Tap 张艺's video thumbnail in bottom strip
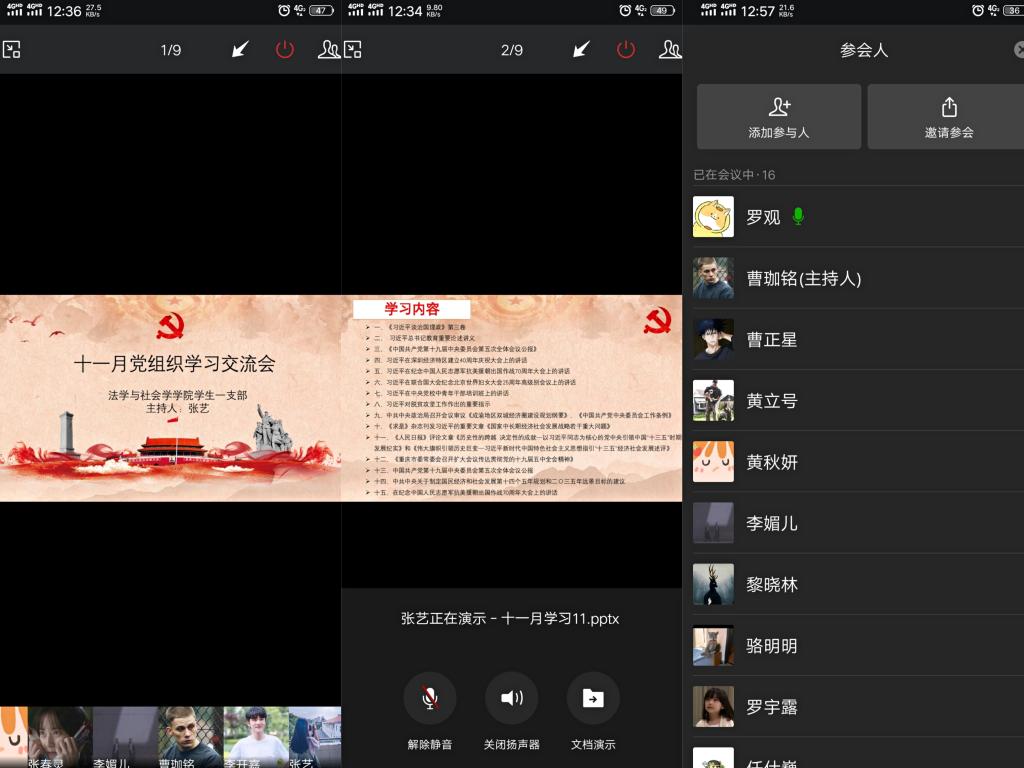 coord(314,738)
